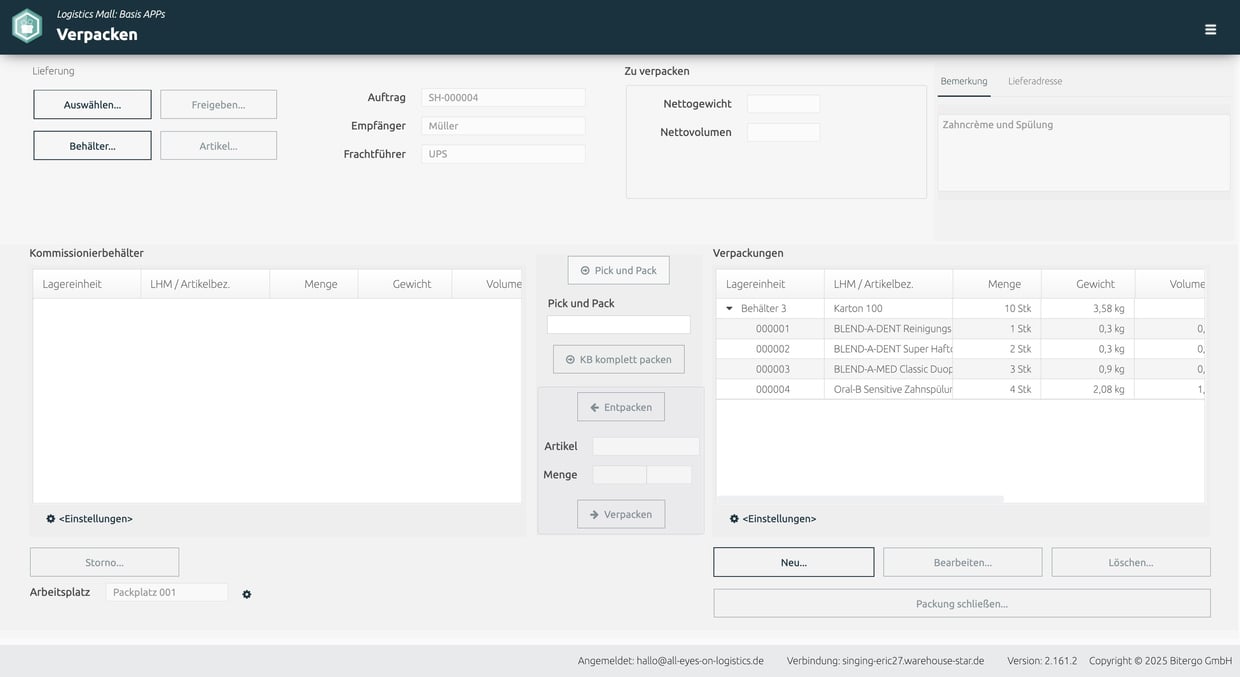Viewport: 1240px width, 677px height.
Task: Click Menge header in Kommissionierbehälter table
Action: 314,284
